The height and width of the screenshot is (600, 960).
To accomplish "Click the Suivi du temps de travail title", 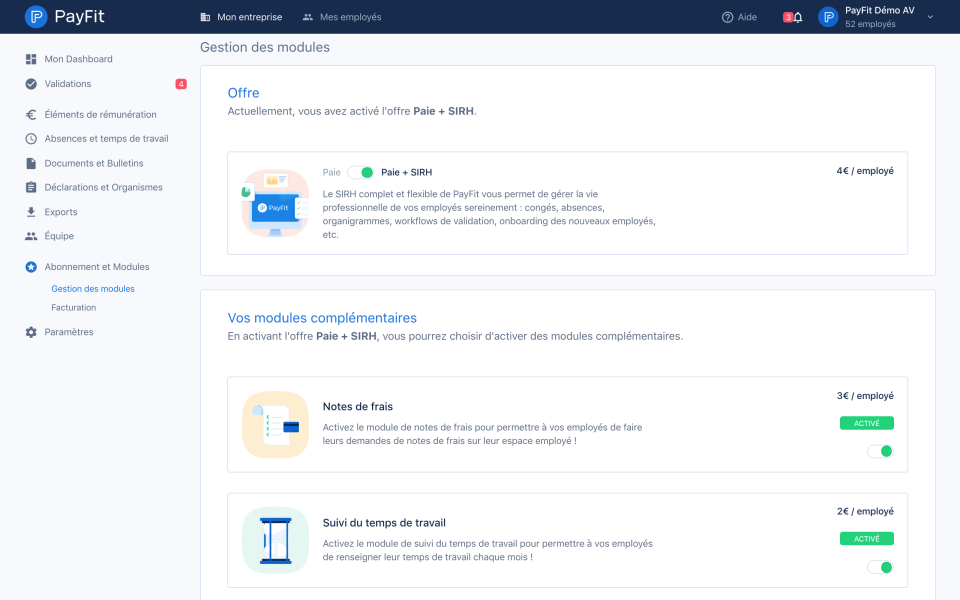I will click(384, 523).
